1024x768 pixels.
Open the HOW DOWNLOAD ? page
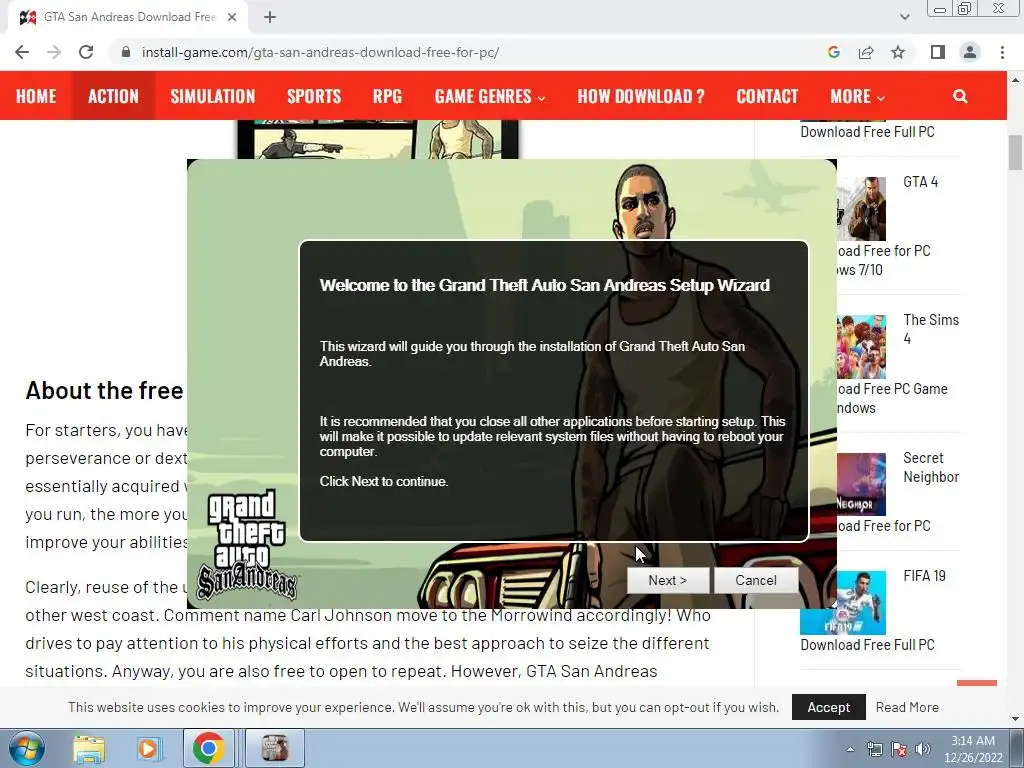click(x=641, y=96)
